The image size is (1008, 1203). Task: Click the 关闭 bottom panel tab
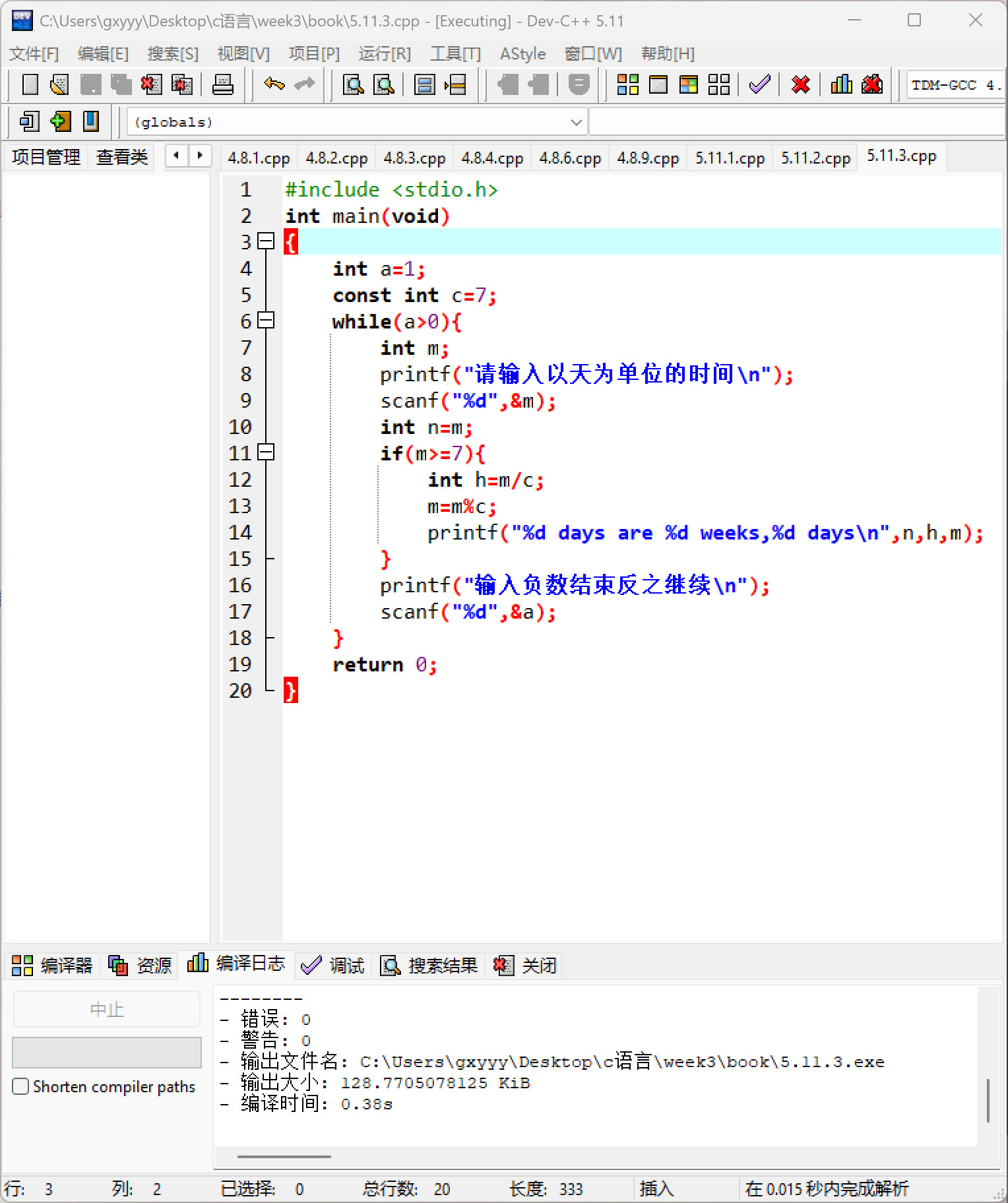[x=525, y=966]
